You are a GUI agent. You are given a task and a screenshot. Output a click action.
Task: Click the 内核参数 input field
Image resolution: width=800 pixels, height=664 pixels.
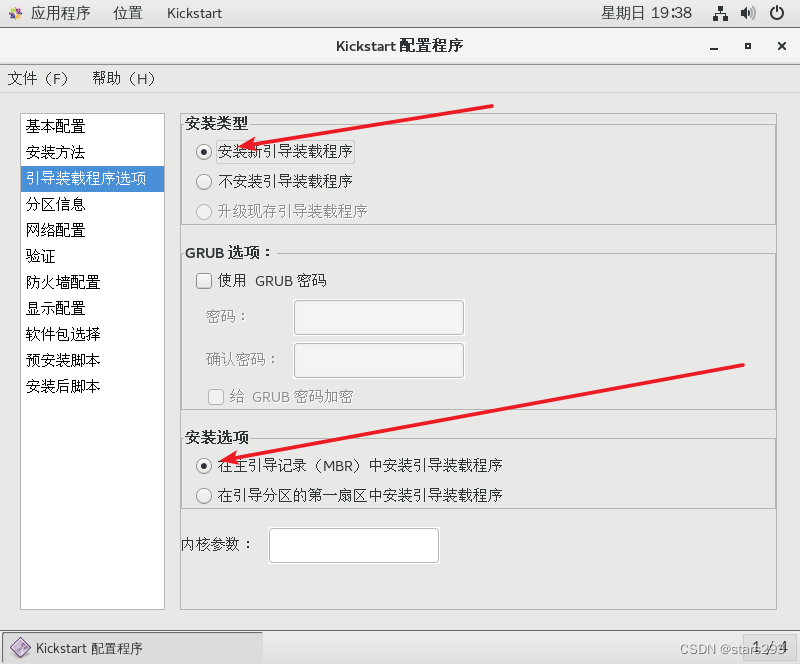354,546
